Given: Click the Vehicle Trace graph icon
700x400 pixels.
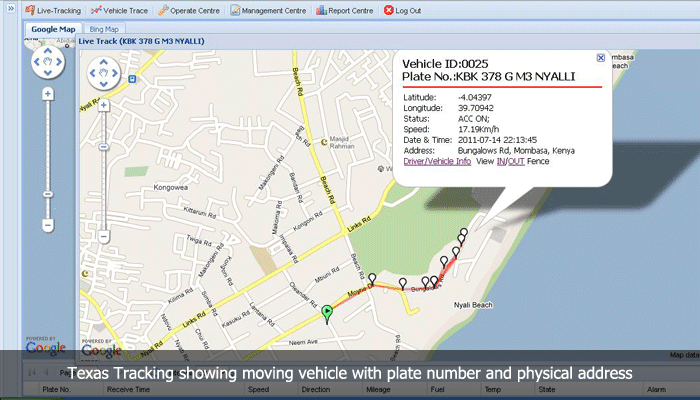Looking at the screenshot, I should 96,10.
